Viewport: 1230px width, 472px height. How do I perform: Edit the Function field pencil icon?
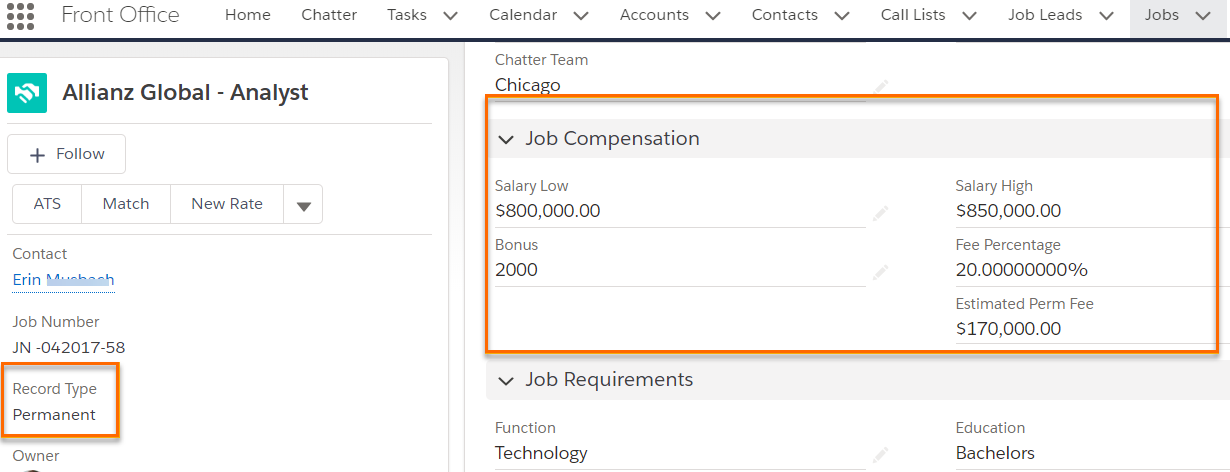click(x=880, y=454)
